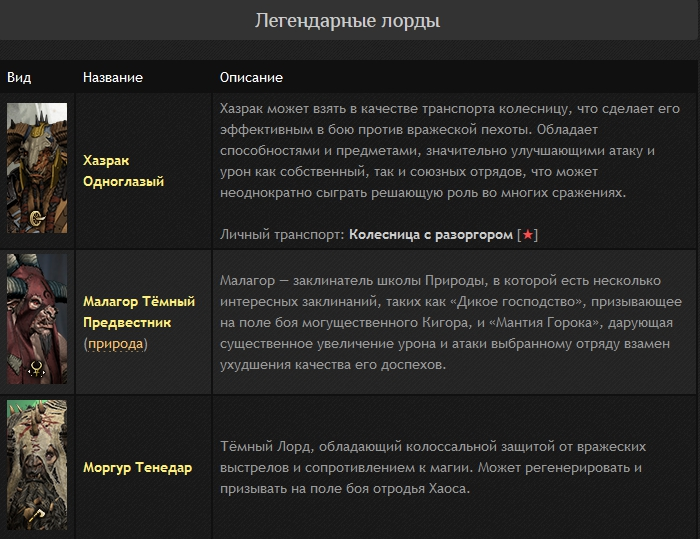Open the Малагор Тёмный Предвестник link
The width and height of the screenshot is (700, 539).
pos(139,312)
